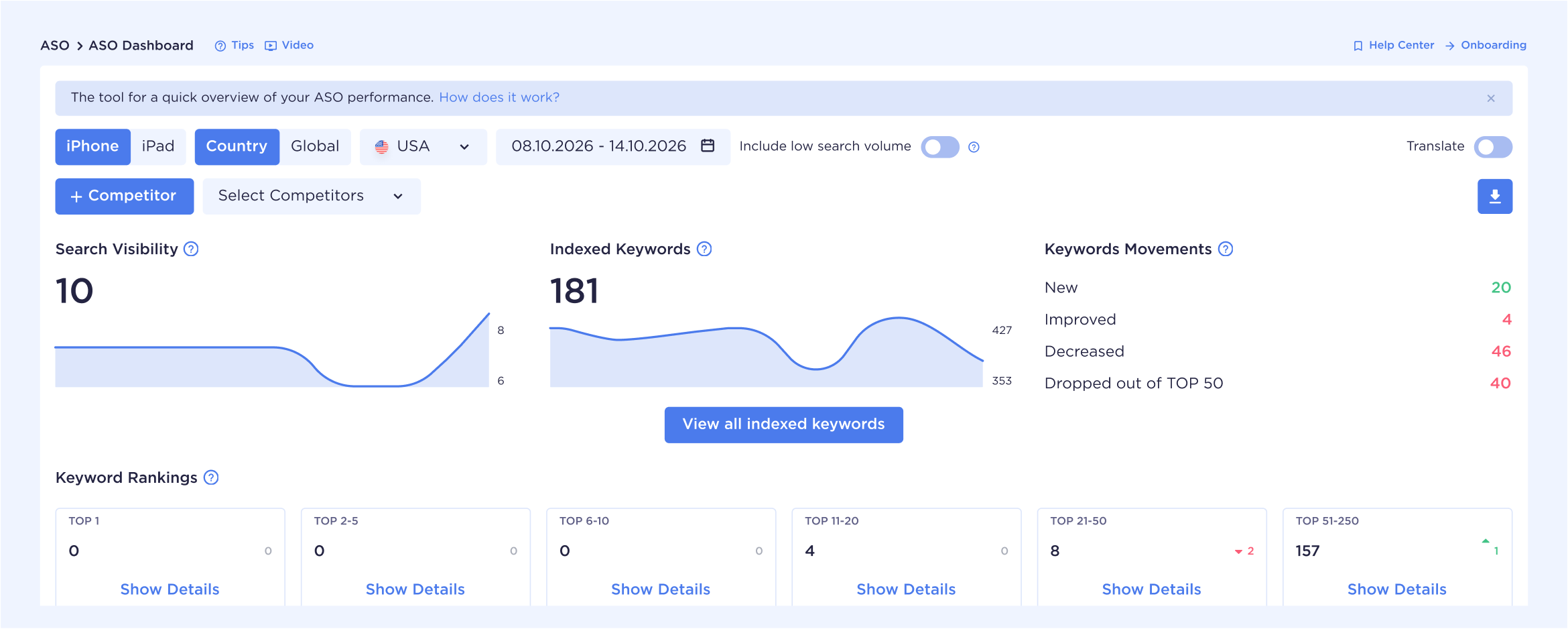
Task: Click help icon beside Keyword Rankings
Action: point(211,477)
